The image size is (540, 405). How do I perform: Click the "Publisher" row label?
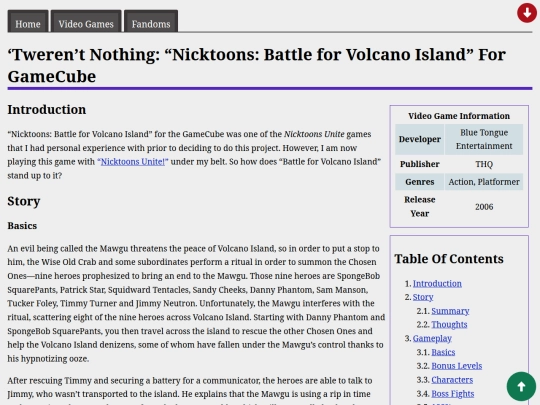click(420, 164)
